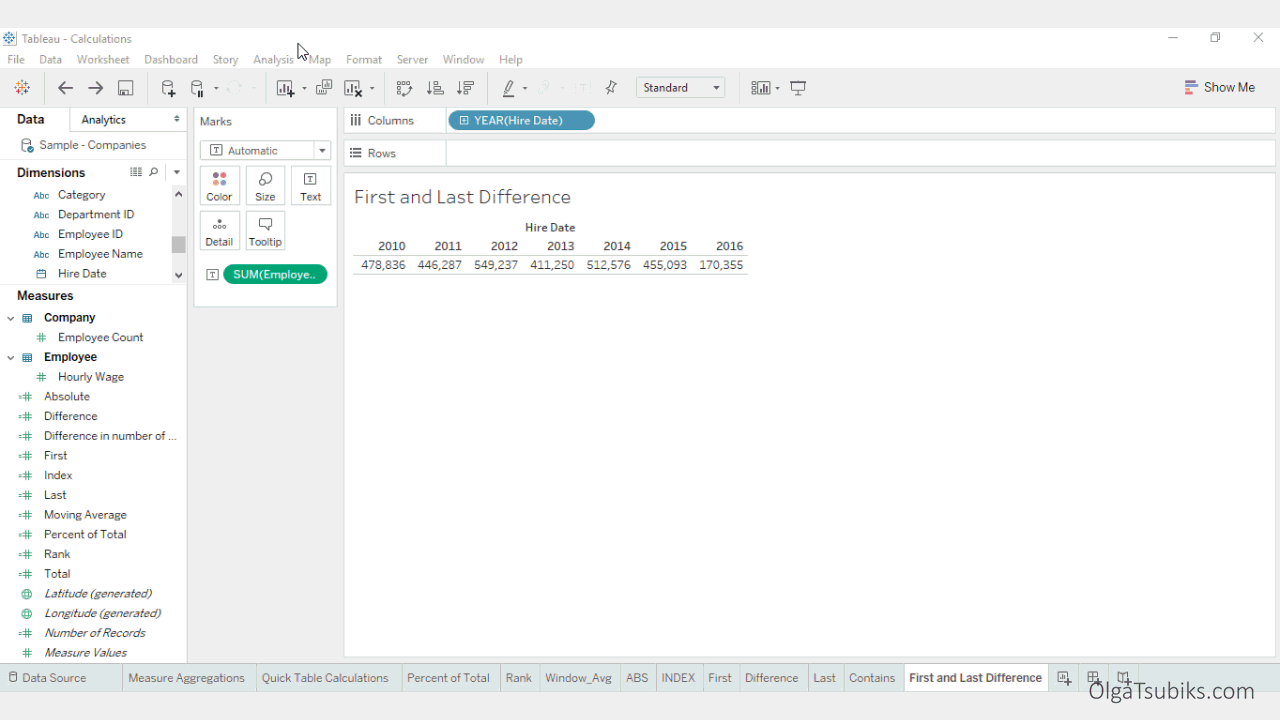Sort ascending using toolbar icon
Image resolution: width=1280 pixels, height=720 pixels.
(x=435, y=88)
